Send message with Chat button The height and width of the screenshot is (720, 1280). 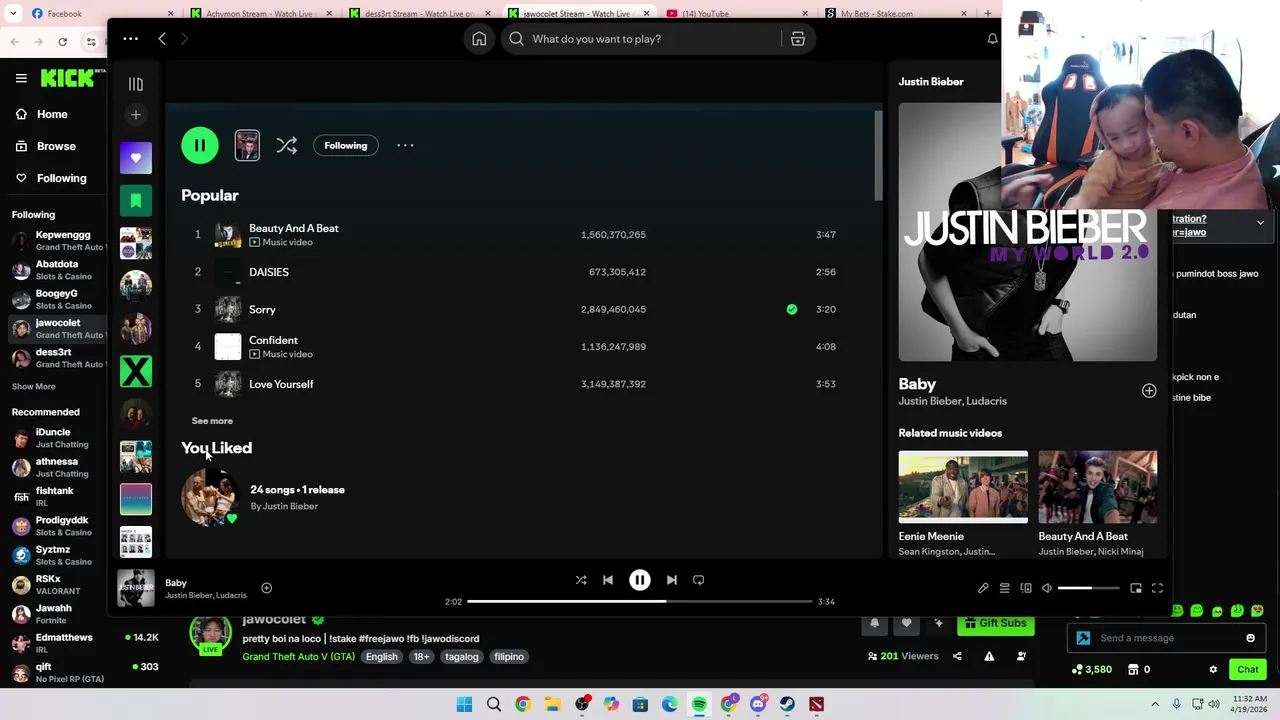pos(1248,669)
